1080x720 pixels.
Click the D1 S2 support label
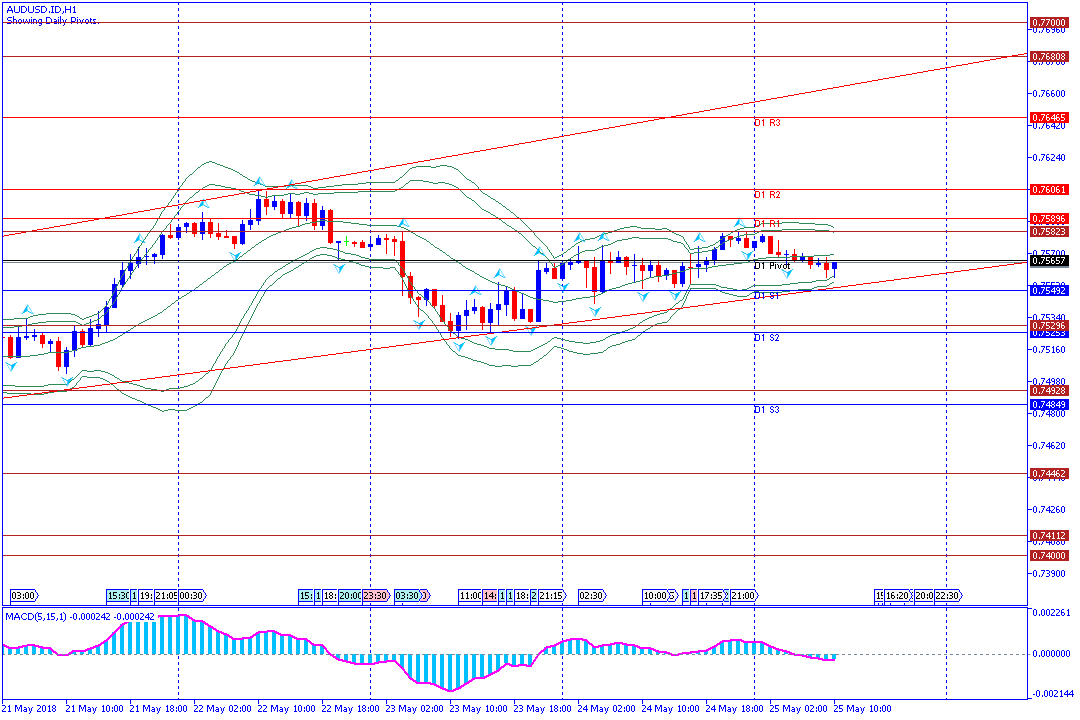click(x=767, y=338)
